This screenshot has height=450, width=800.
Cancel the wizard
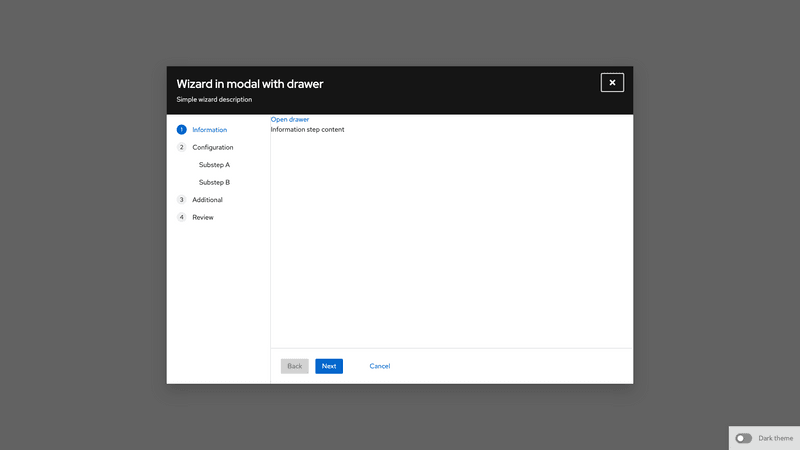click(x=379, y=366)
